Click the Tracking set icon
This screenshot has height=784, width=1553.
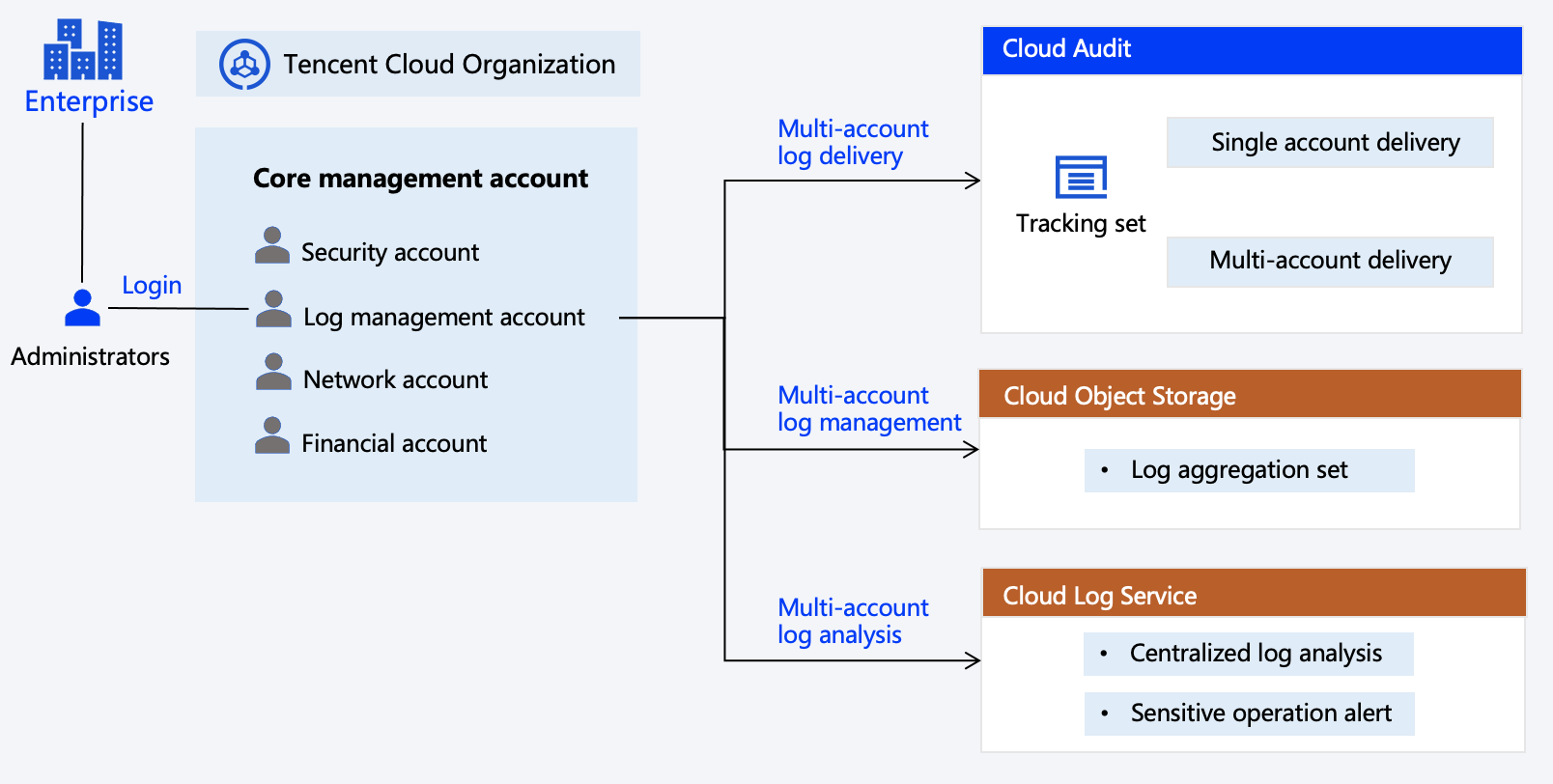[1081, 178]
